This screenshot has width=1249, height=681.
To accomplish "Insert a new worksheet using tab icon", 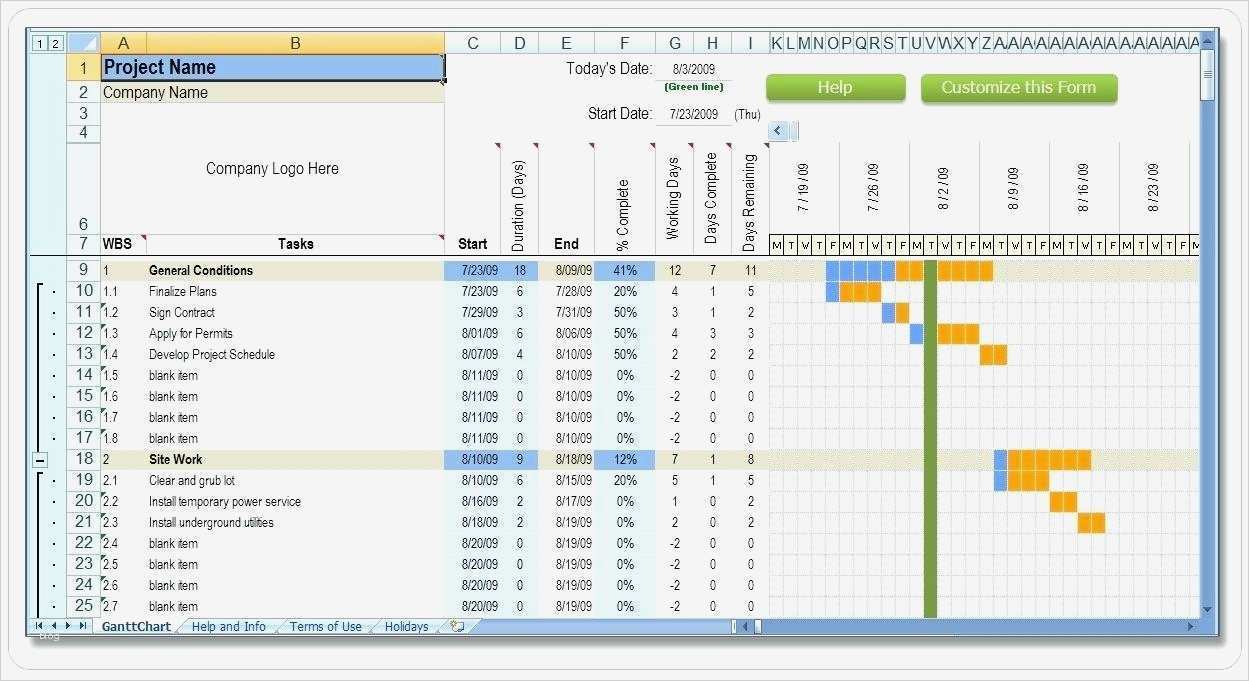I will pos(457,626).
